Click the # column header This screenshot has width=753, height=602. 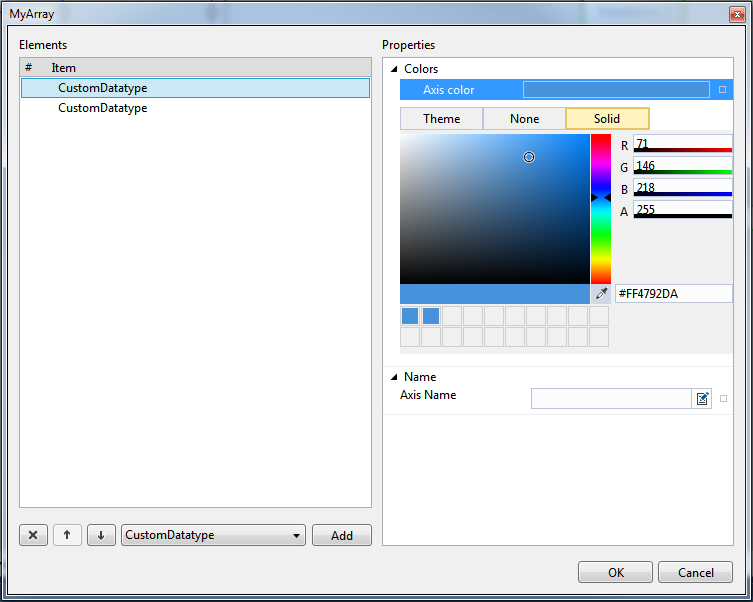29,68
